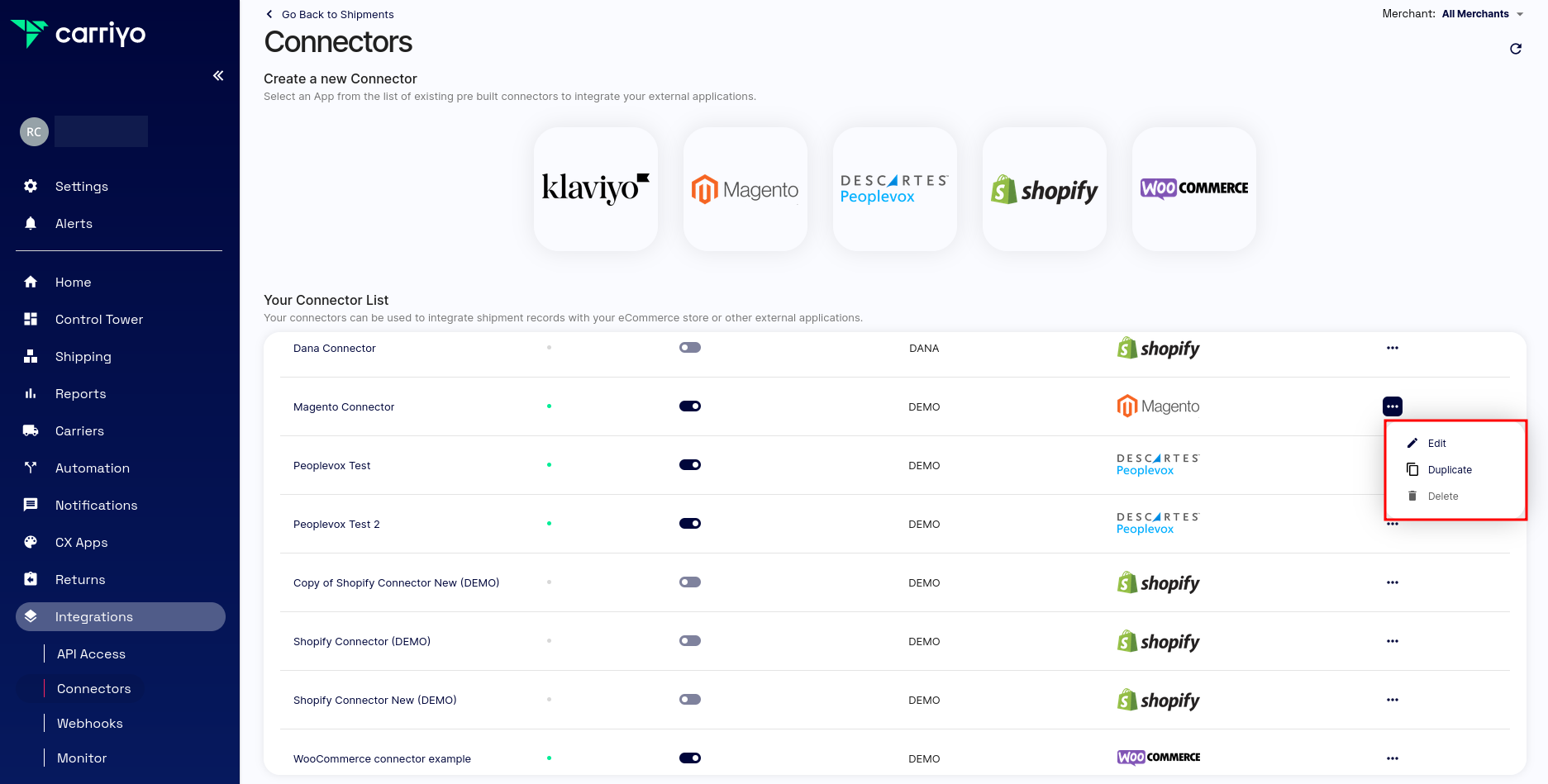Click the Magento Connector name
Viewport: 1548px width, 784px height.
[344, 407]
